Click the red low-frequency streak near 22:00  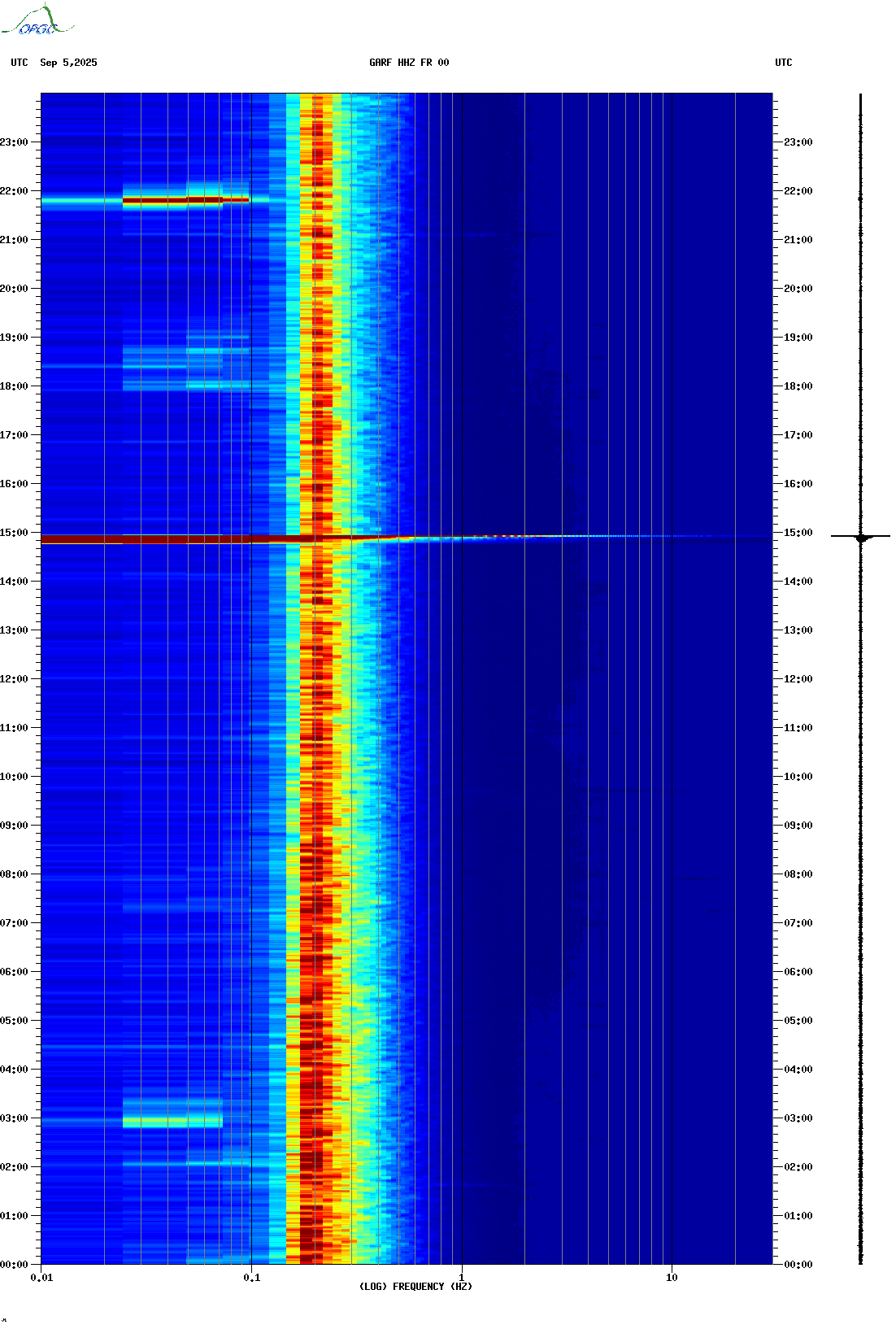coord(185,199)
